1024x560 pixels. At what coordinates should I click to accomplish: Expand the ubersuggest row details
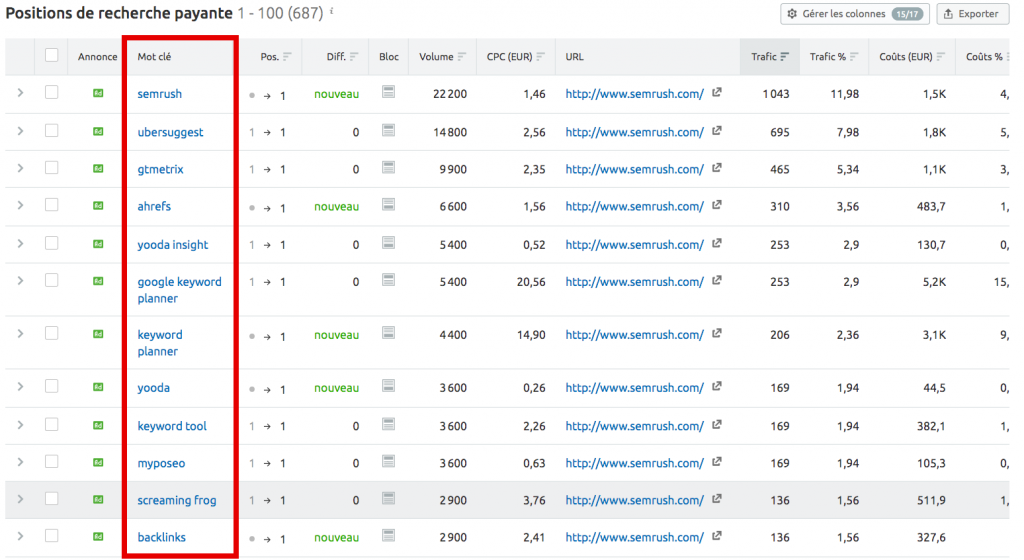[x=20, y=131]
